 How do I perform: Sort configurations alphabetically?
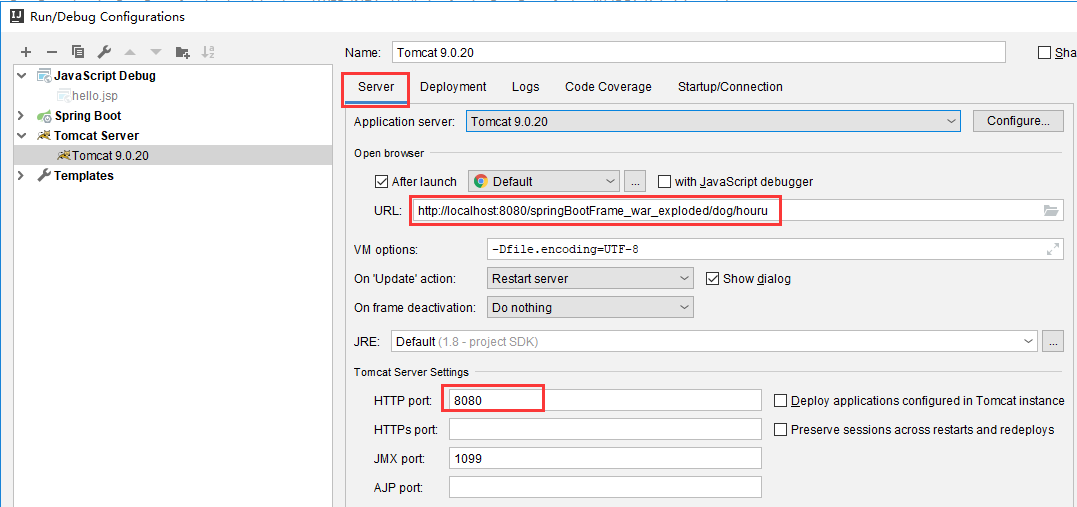208,52
